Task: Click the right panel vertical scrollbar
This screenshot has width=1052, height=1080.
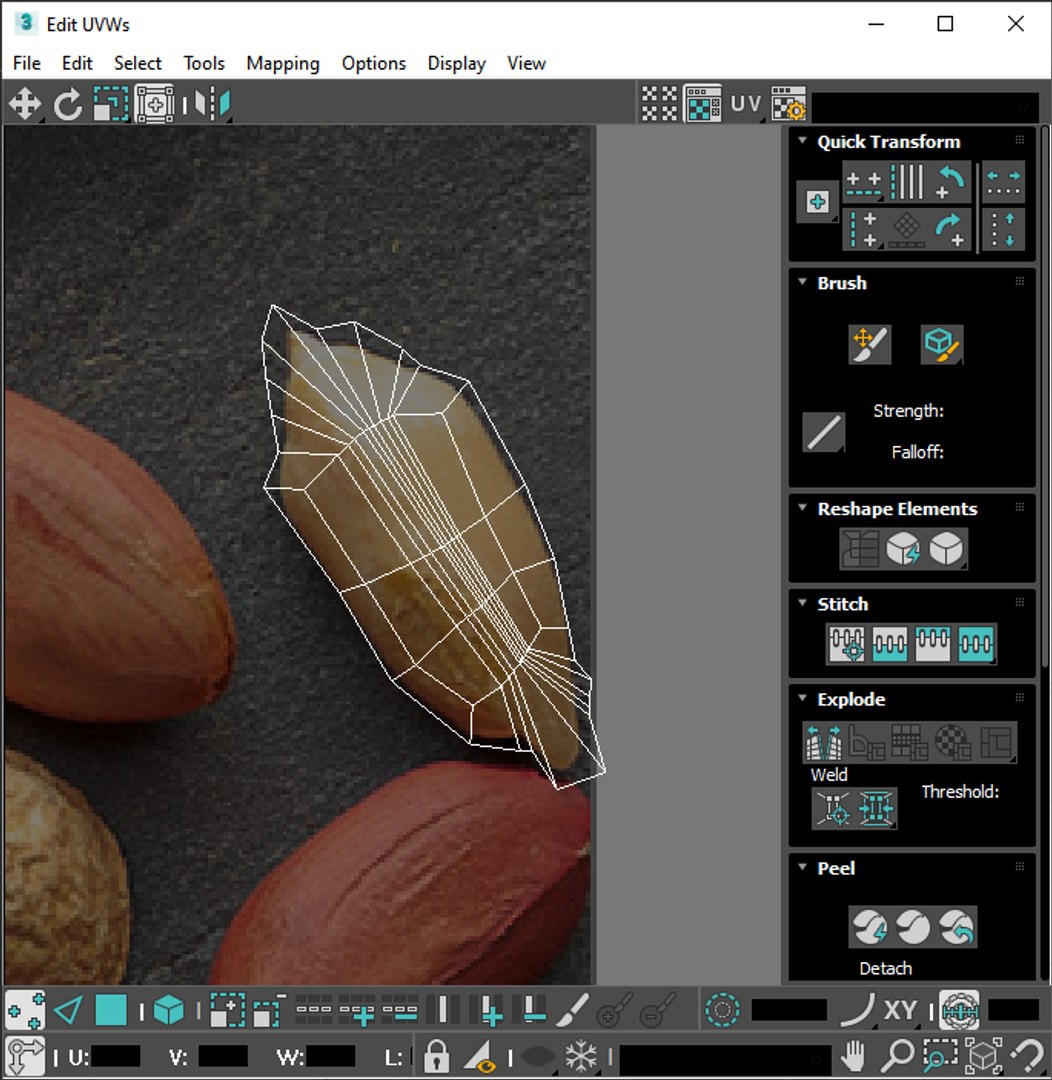Action: coord(1046,396)
